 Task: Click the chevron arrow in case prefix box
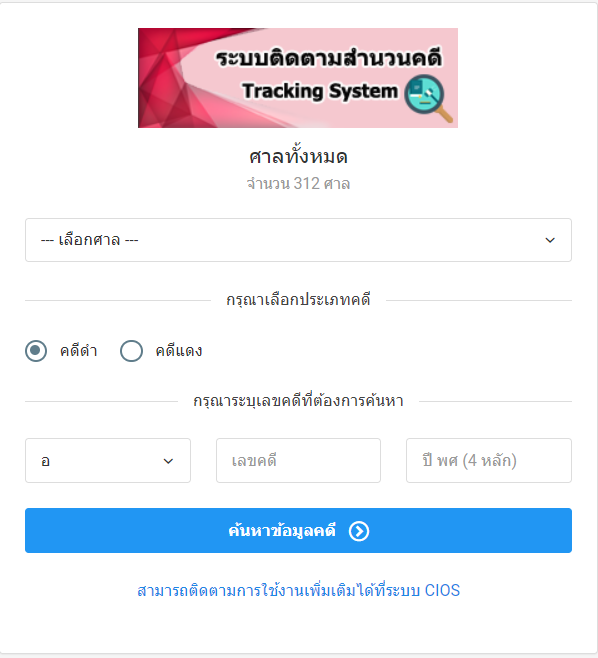click(168, 461)
